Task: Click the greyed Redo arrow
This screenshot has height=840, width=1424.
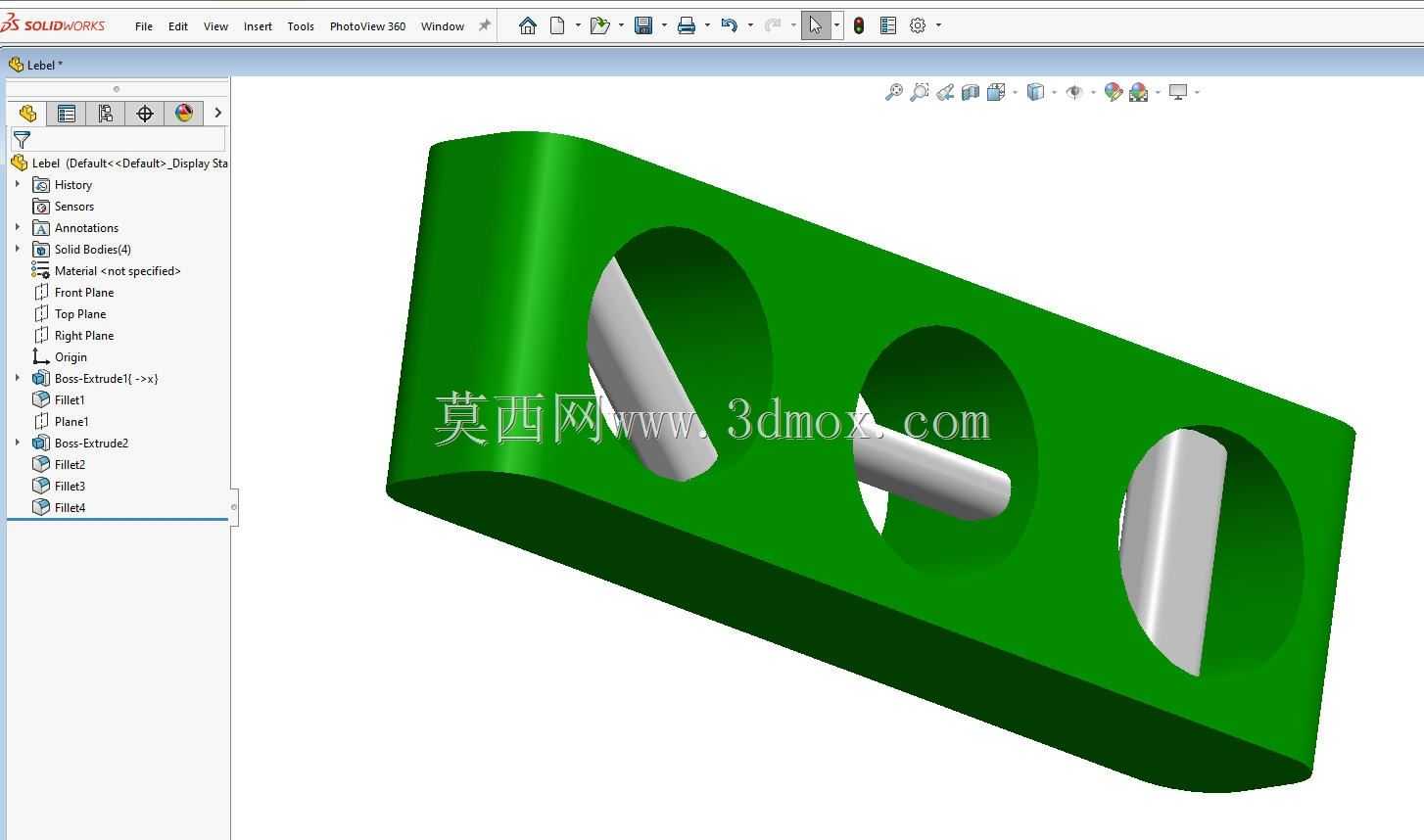Action: point(773,26)
